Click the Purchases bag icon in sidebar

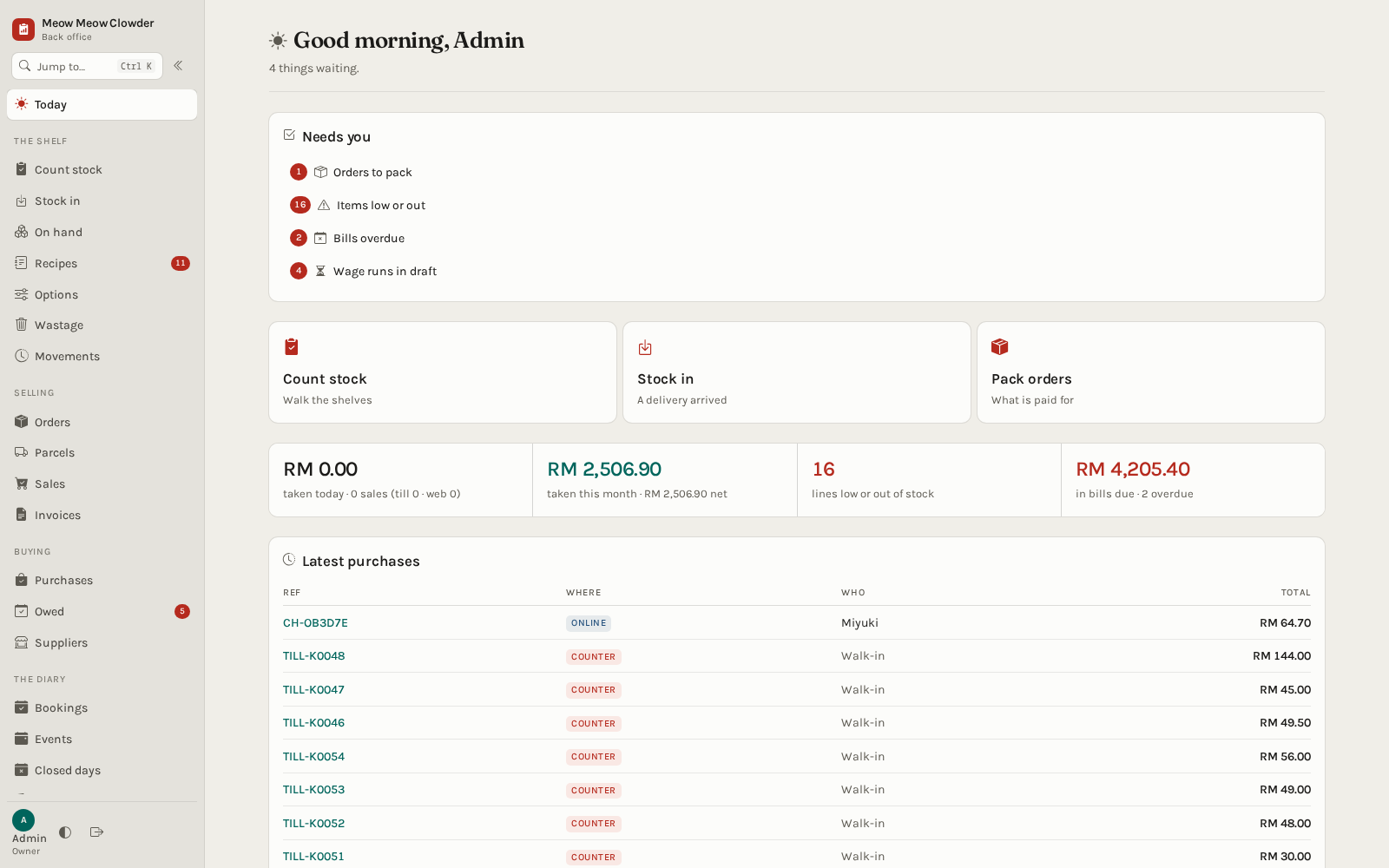(x=22, y=580)
